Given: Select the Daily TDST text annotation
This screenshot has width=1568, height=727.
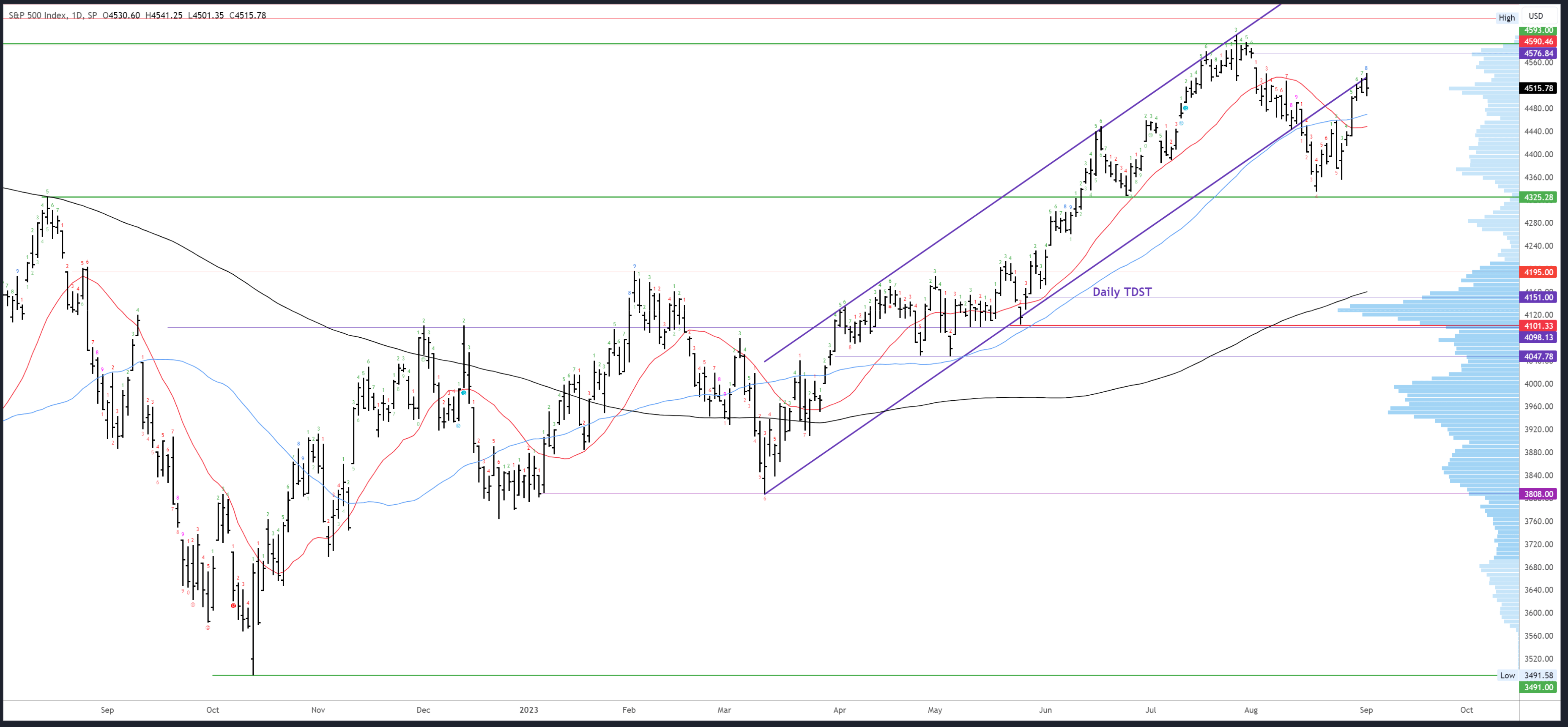Looking at the screenshot, I should [x=1122, y=292].
